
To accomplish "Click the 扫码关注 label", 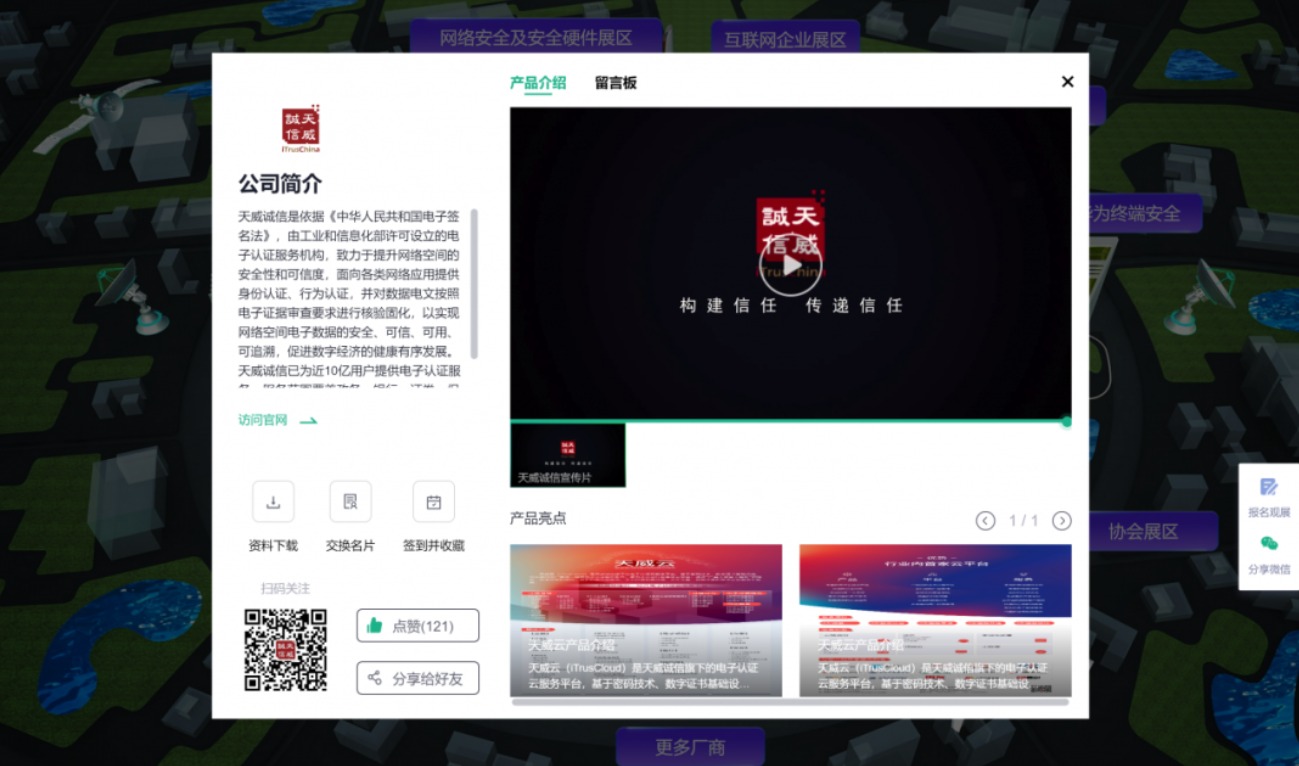I will point(286,588).
